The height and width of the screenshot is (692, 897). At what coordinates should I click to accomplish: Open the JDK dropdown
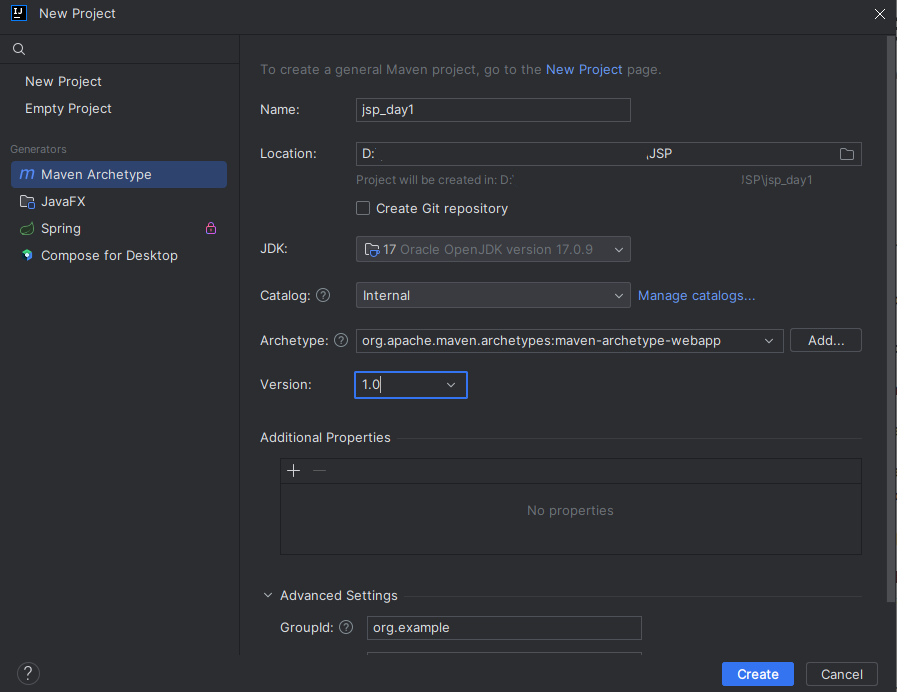point(493,249)
